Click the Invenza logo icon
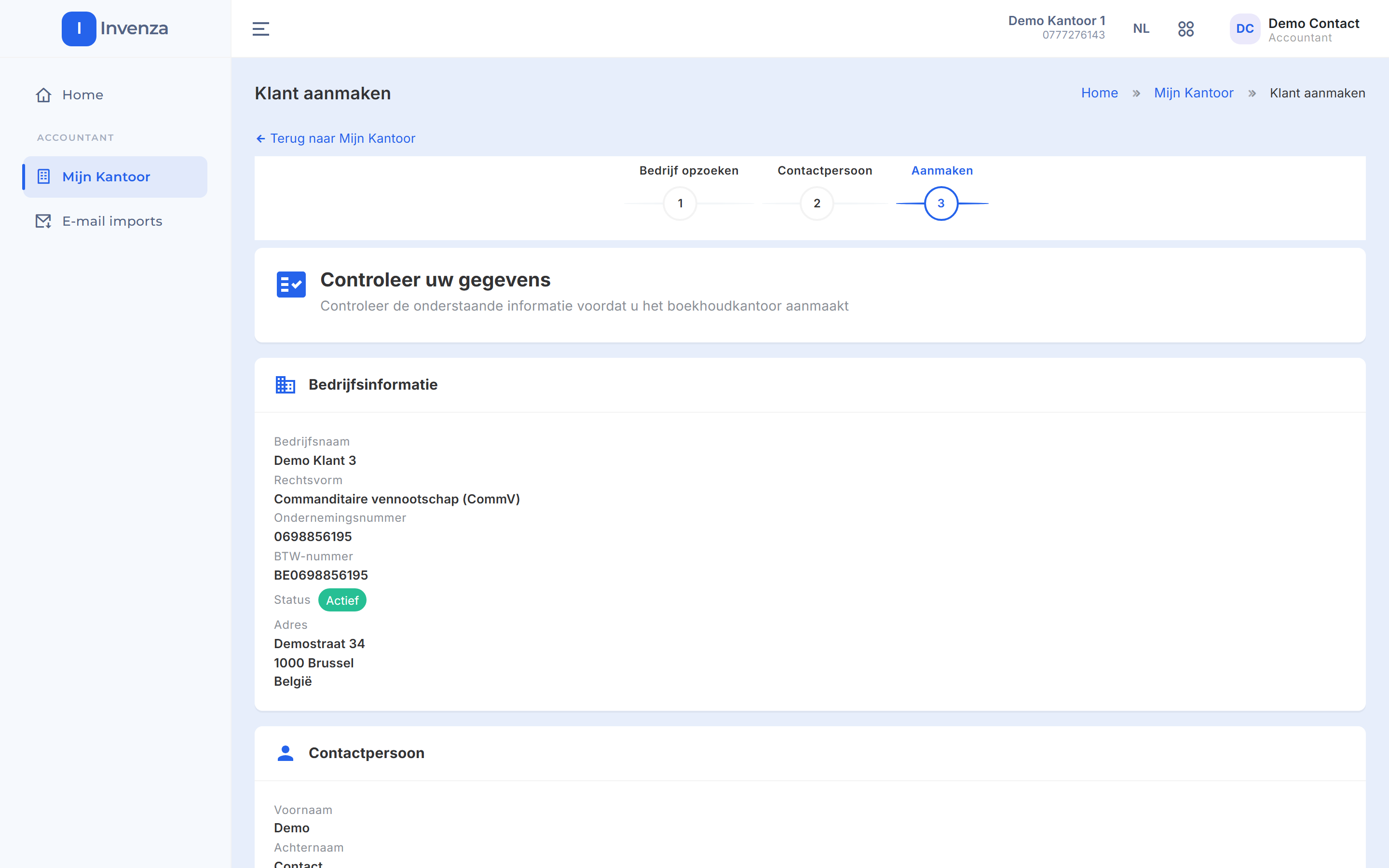 79,29
